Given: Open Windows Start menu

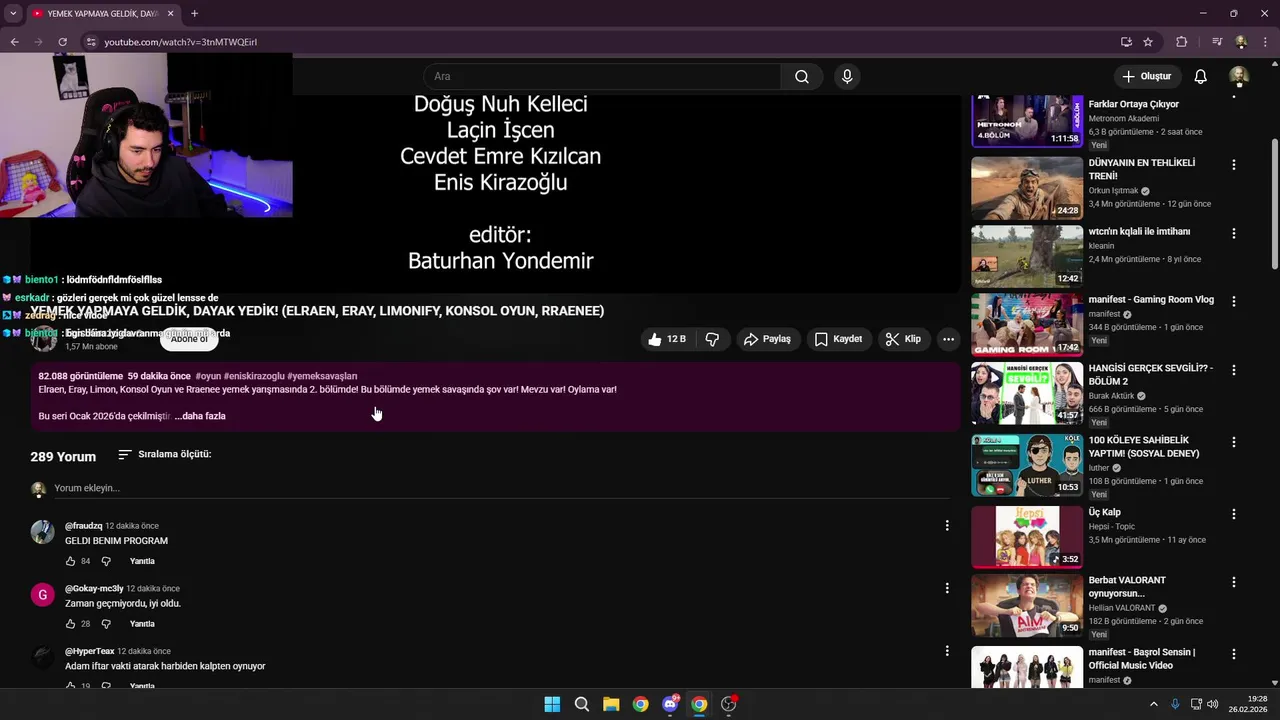Looking at the screenshot, I should click(x=552, y=704).
